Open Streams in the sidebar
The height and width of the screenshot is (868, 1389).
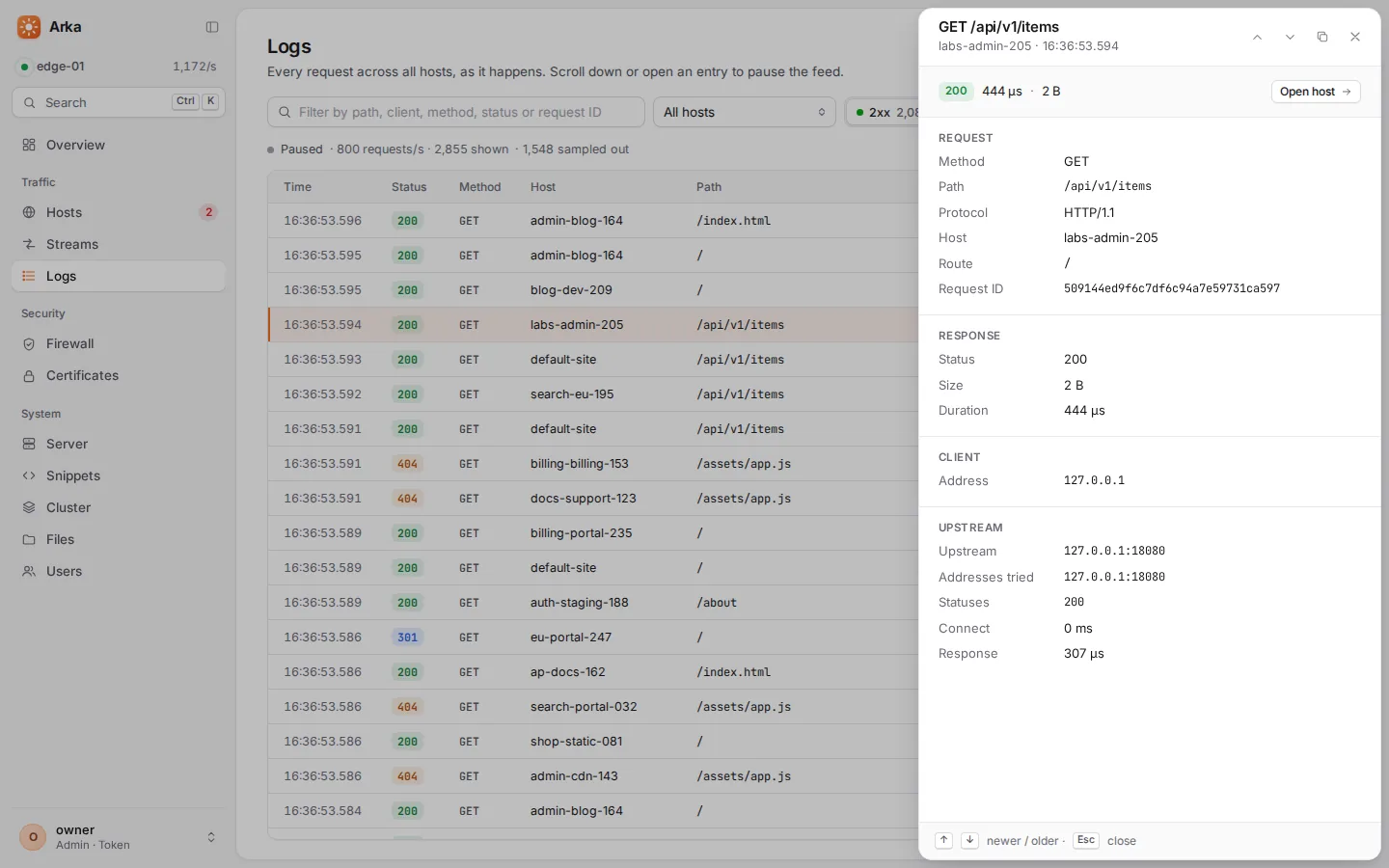[119, 244]
